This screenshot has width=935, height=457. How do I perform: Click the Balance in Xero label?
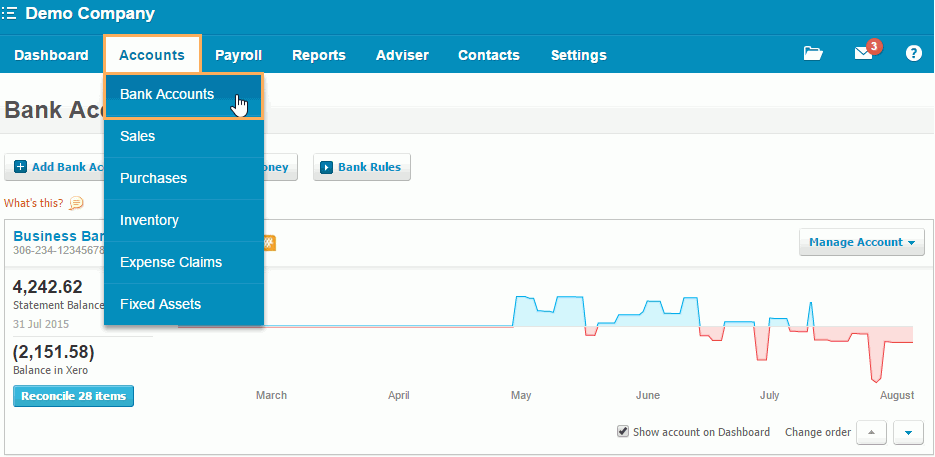(51, 370)
